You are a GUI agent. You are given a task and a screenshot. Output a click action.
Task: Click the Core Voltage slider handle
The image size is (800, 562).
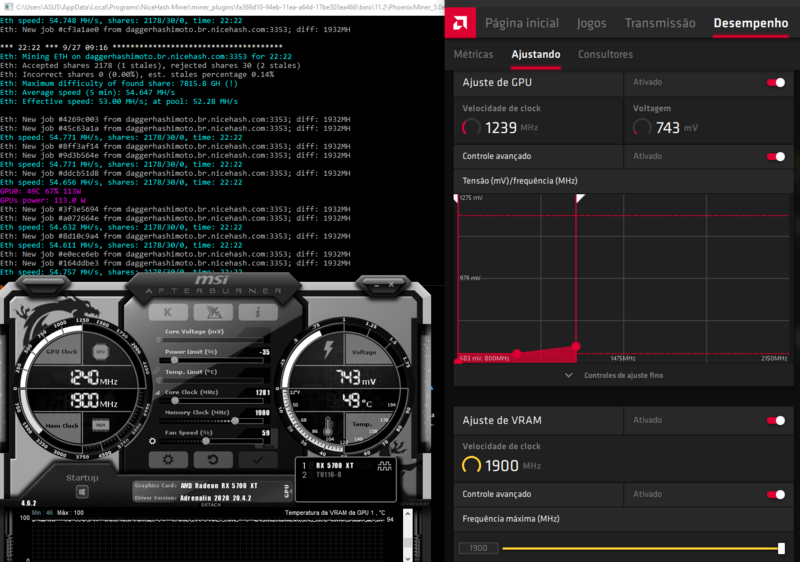160,340
